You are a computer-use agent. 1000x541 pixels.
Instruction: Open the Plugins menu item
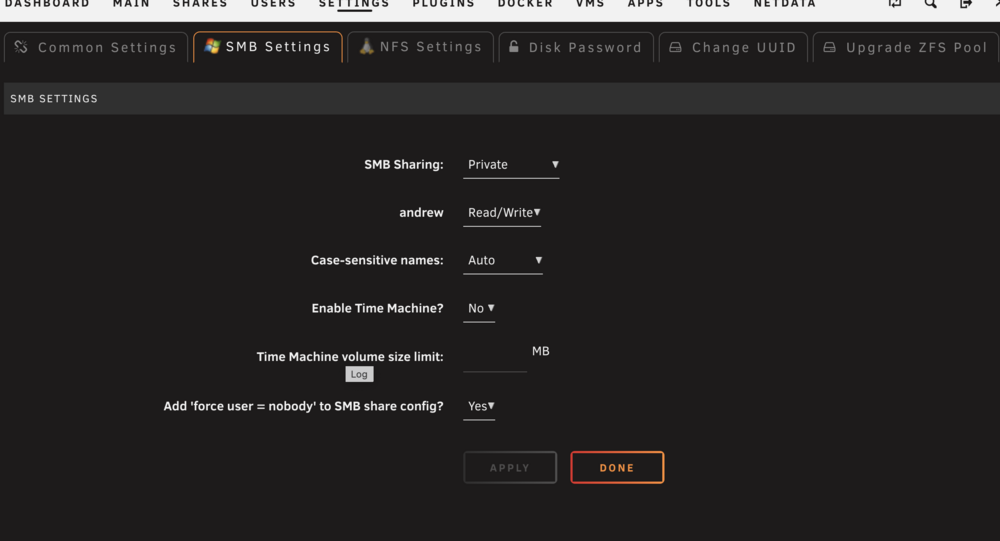coord(443,4)
